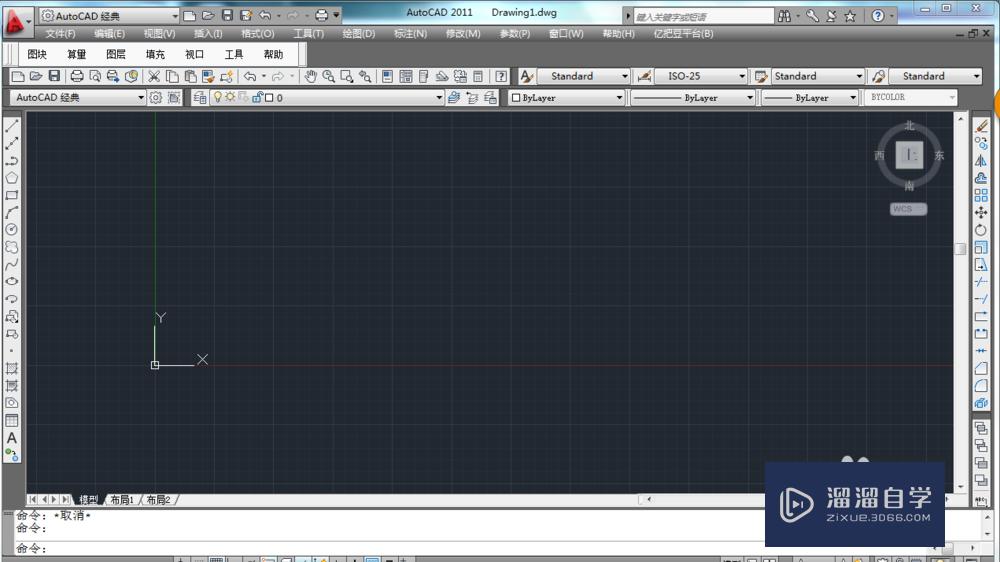
Task: Click the Workspace Settings gear icon
Action: tap(156, 98)
